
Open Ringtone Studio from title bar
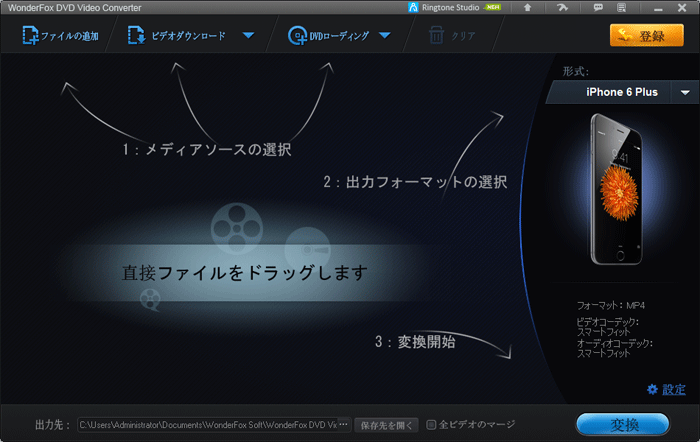[x=454, y=8]
